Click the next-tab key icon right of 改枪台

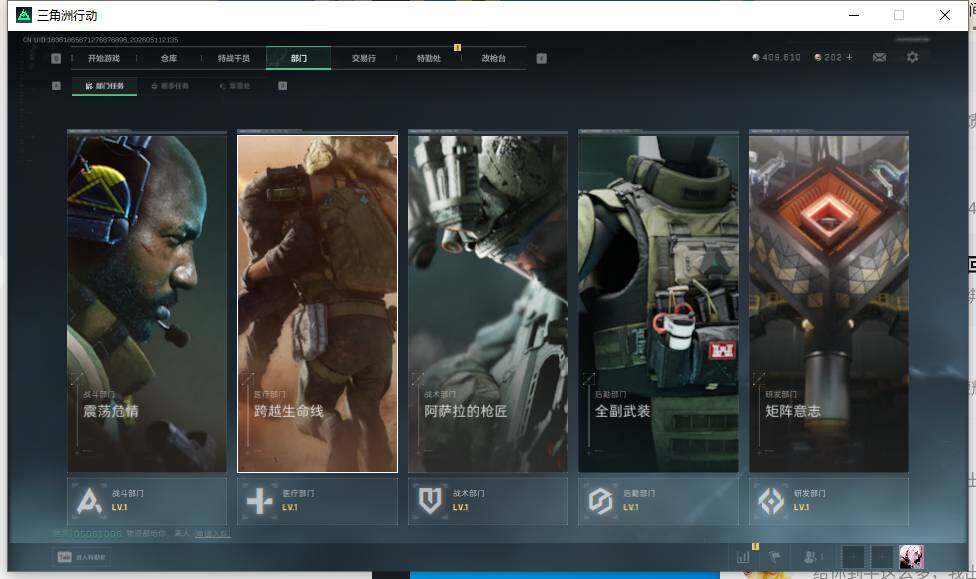pyautogui.click(x=542, y=58)
